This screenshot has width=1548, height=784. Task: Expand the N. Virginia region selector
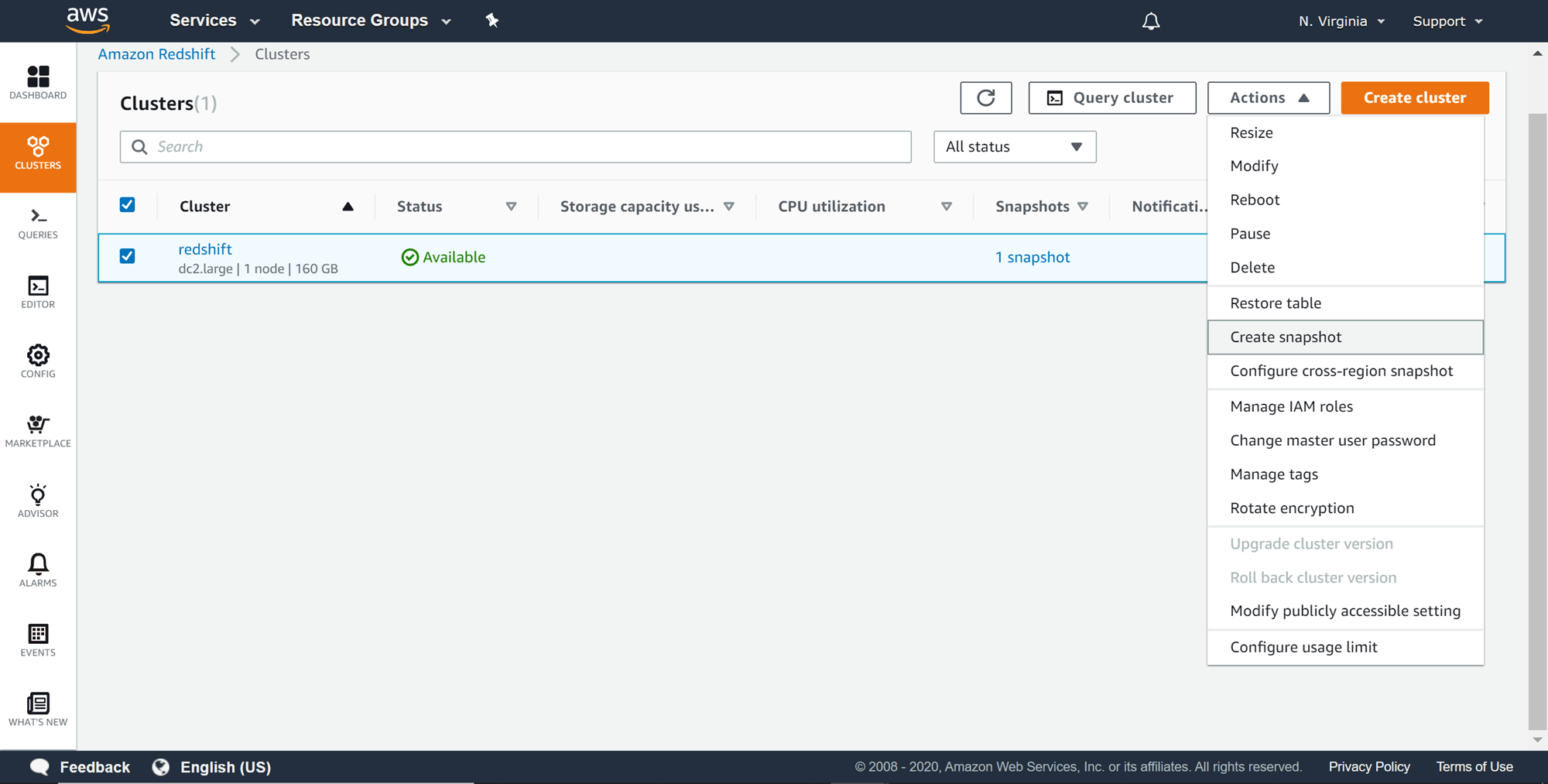click(1341, 21)
